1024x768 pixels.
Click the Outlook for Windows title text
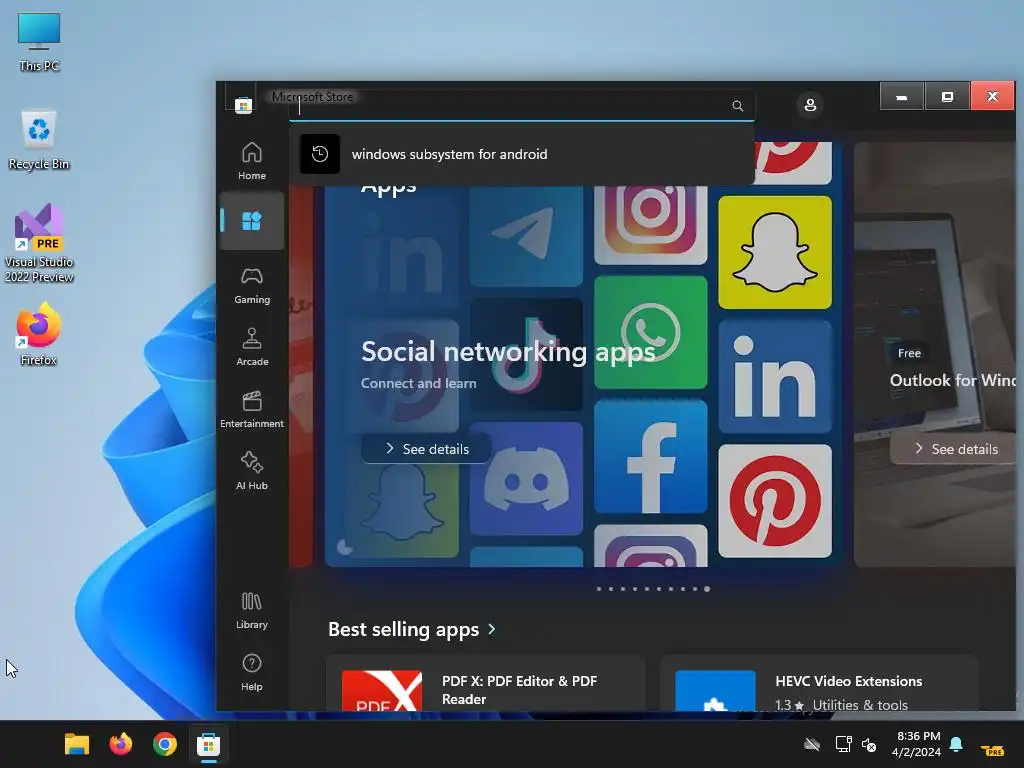(x=953, y=380)
